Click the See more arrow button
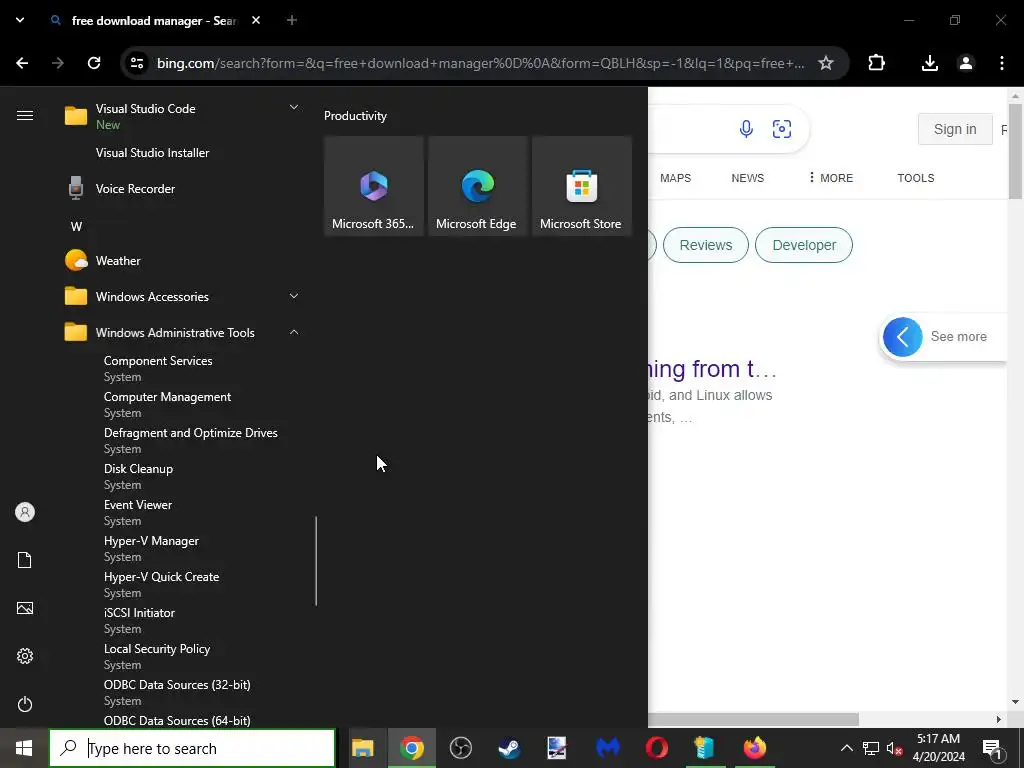 point(903,337)
